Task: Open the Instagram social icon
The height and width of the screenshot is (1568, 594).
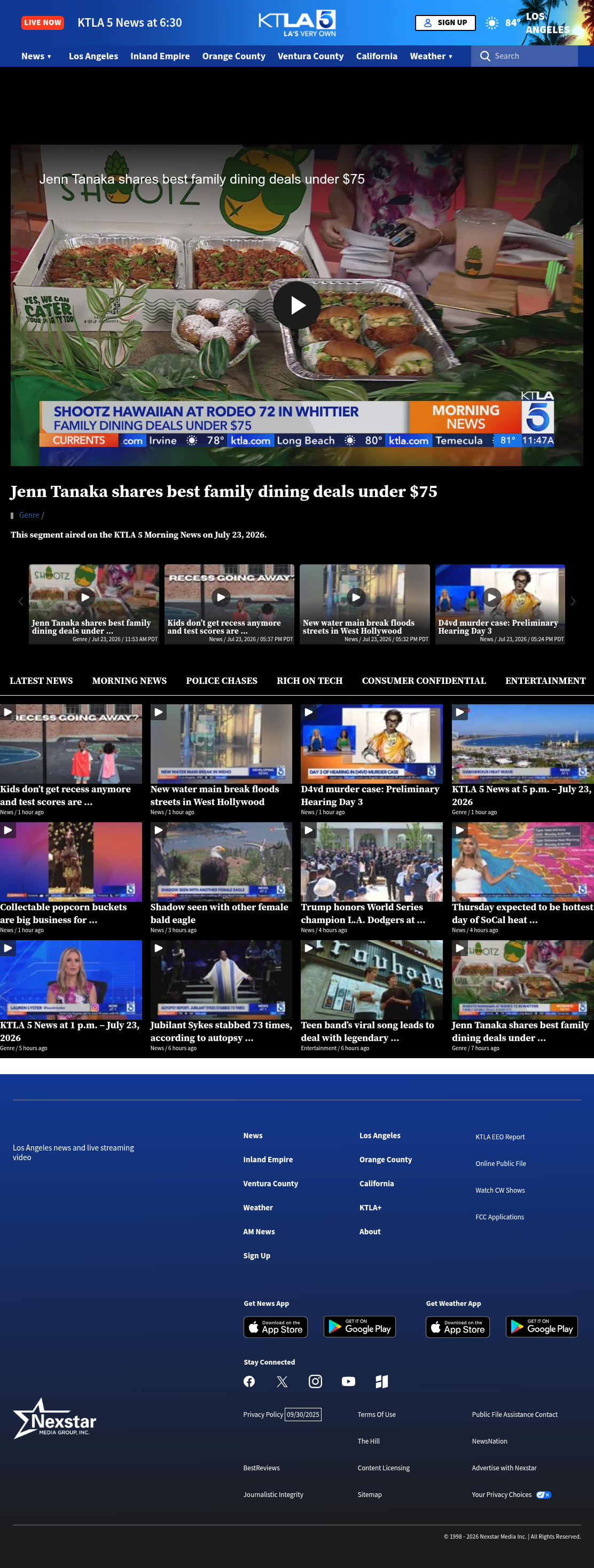Action: pyautogui.click(x=315, y=1381)
